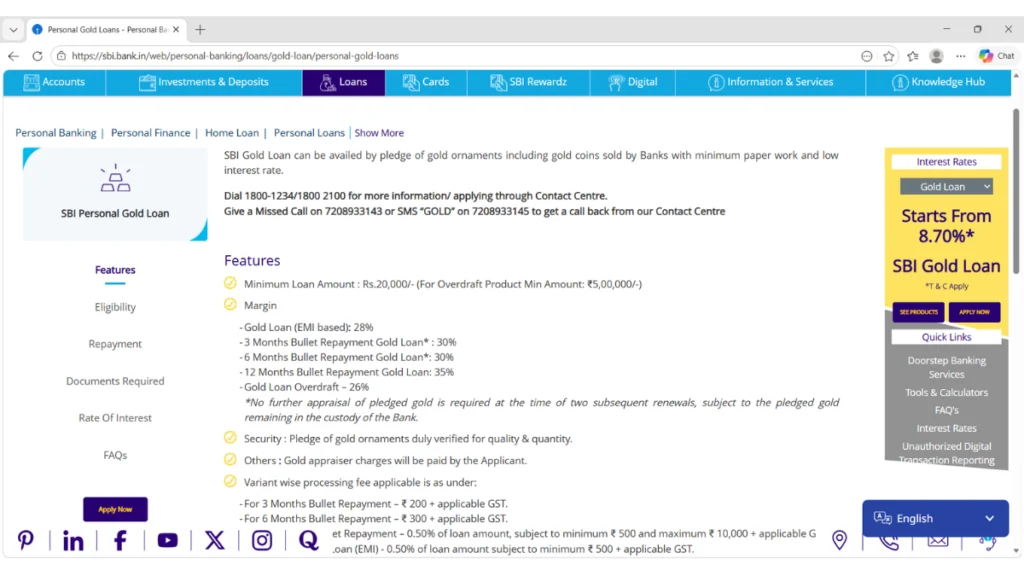The width and height of the screenshot is (1024, 576).
Task: Go to Personal Finance breadcrumb
Action: coord(150,133)
